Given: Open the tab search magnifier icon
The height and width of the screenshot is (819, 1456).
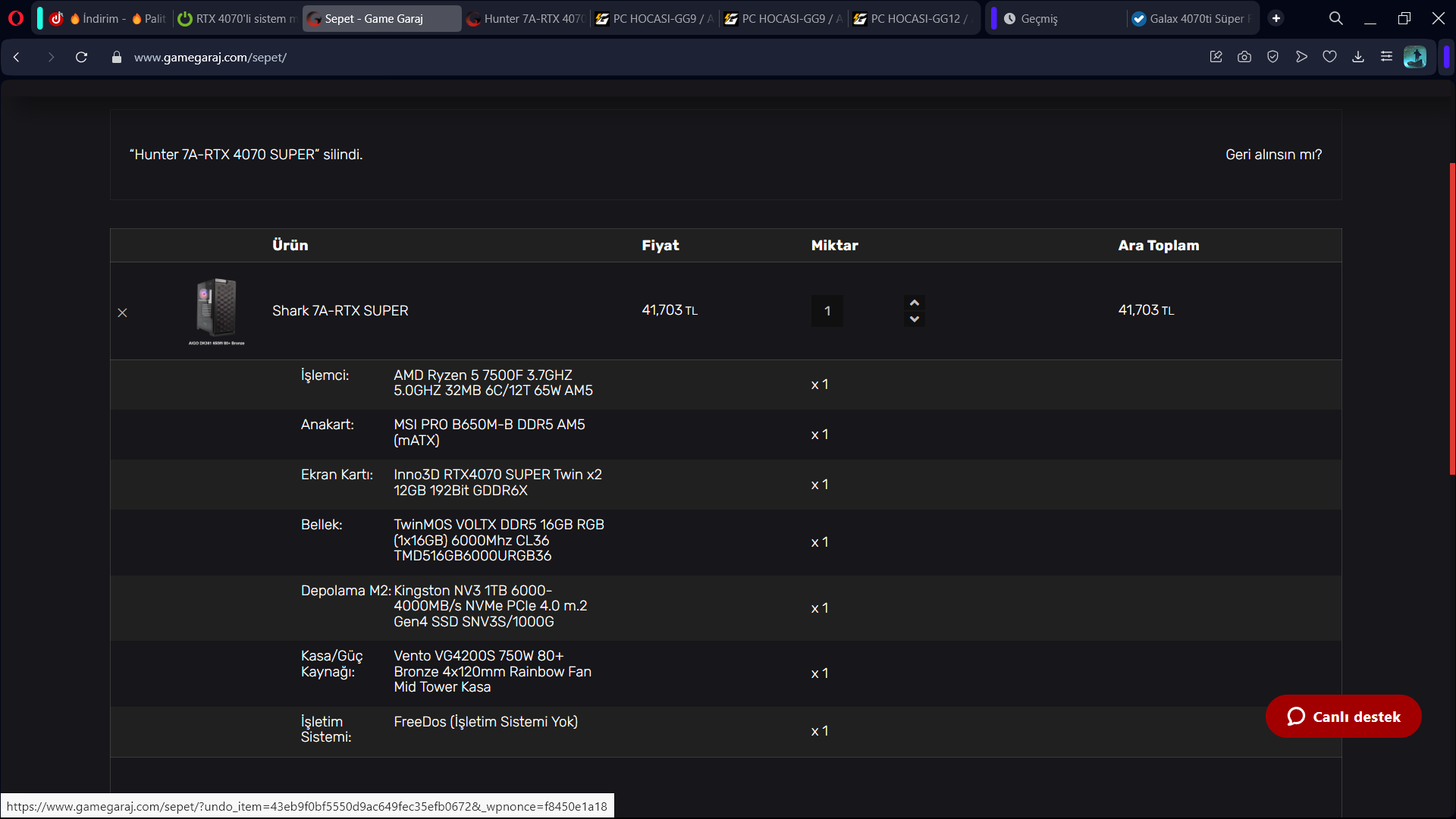Looking at the screenshot, I should click(x=1335, y=18).
